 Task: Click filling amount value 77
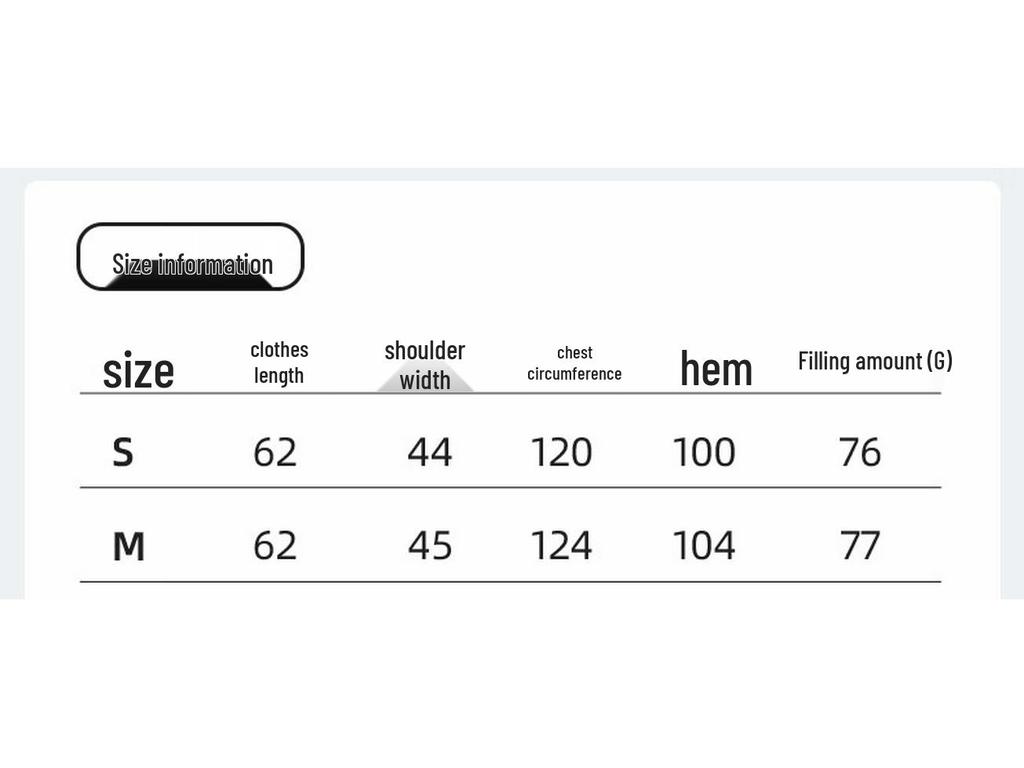[x=860, y=546]
